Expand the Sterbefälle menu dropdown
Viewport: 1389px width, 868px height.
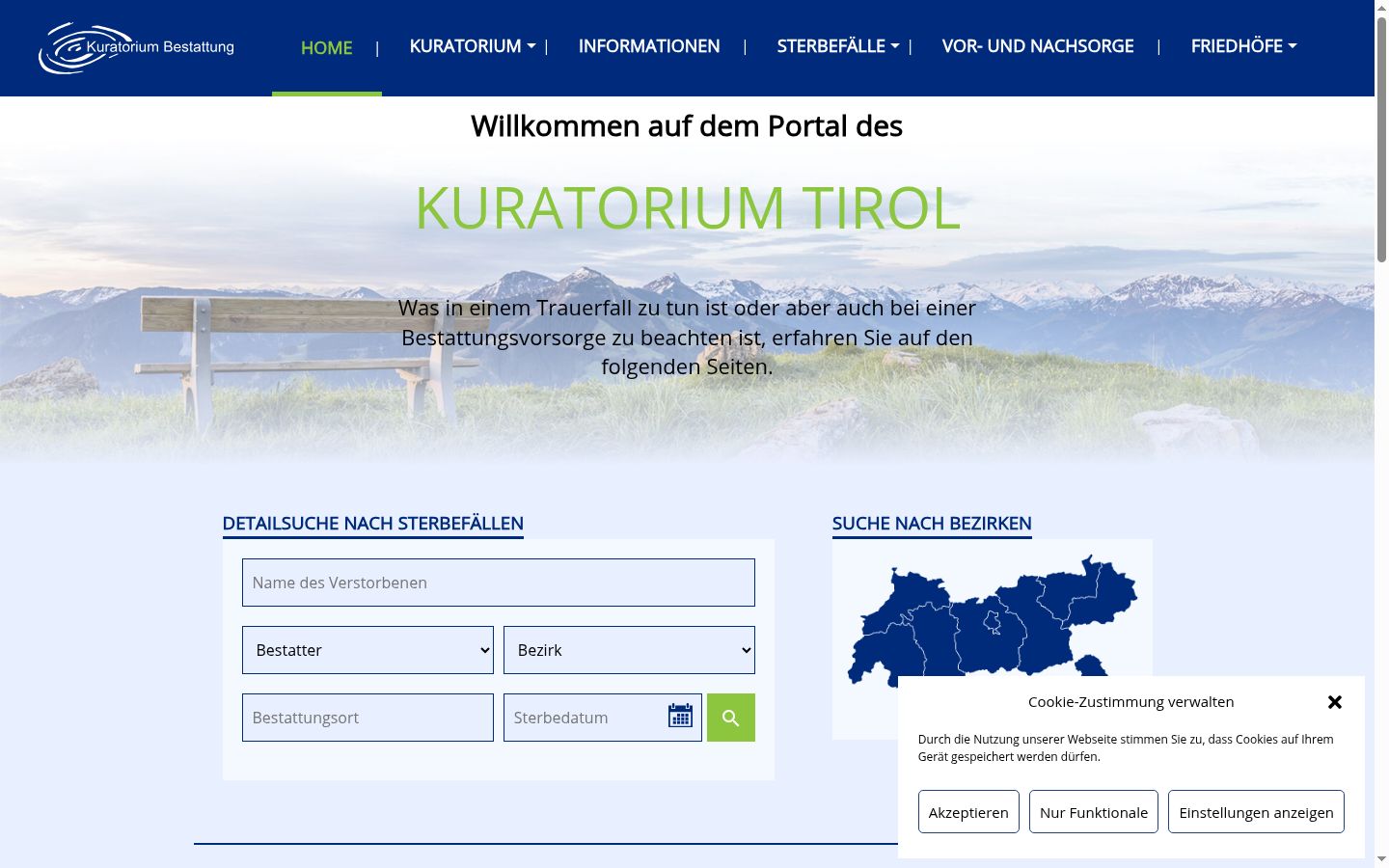(838, 46)
